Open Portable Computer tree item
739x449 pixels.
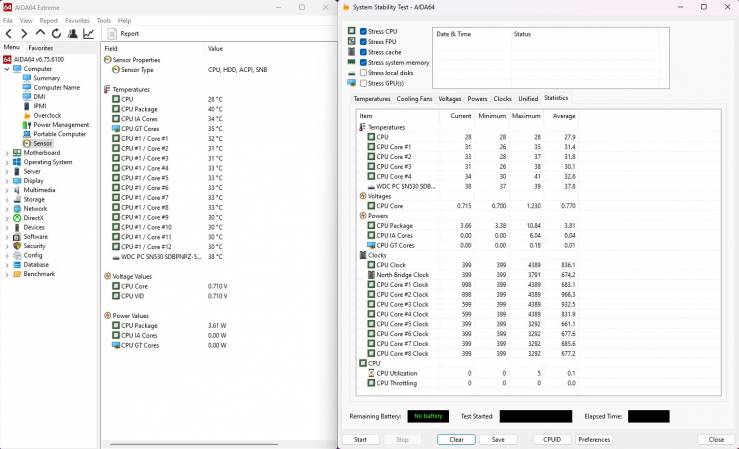pyautogui.click(x=59, y=134)
